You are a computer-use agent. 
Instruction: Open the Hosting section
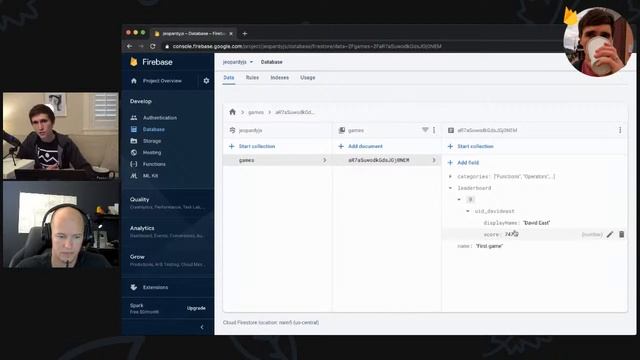[x=152, y=152]
